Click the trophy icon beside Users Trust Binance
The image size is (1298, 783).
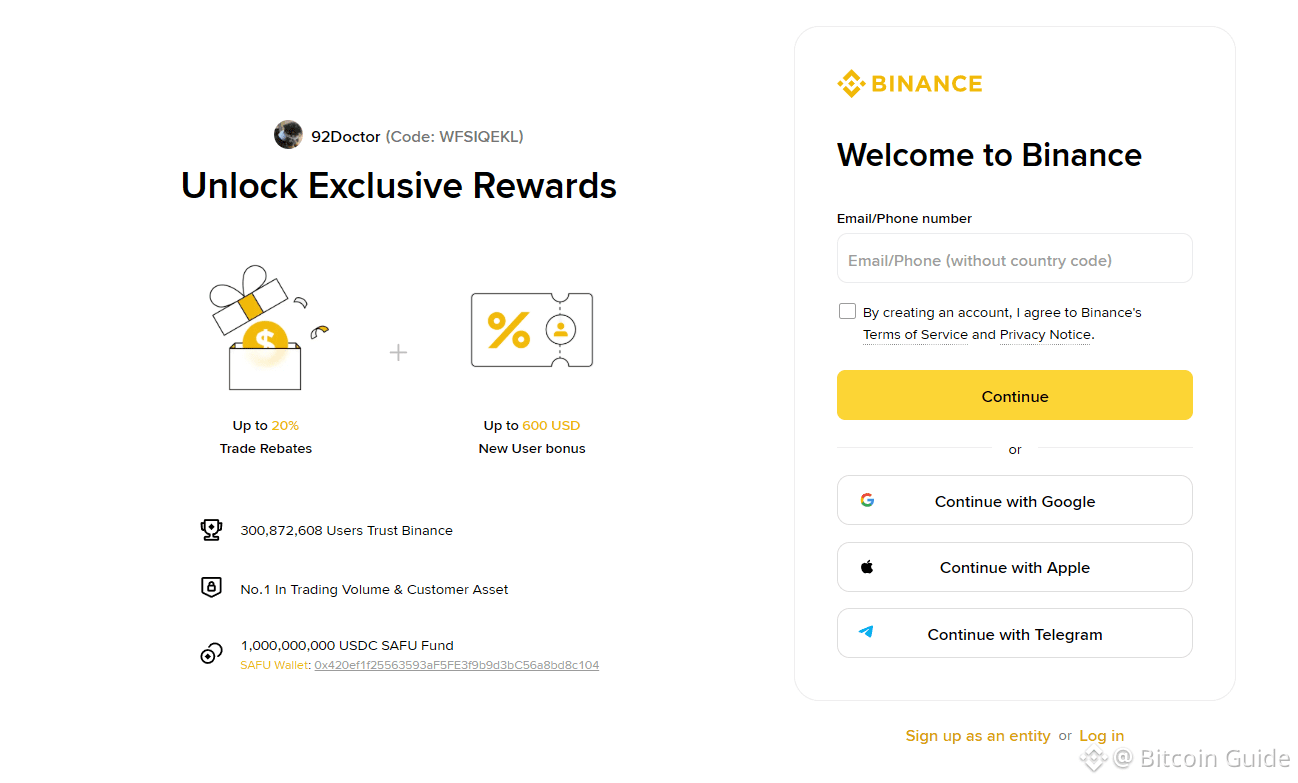click(211, 530)
